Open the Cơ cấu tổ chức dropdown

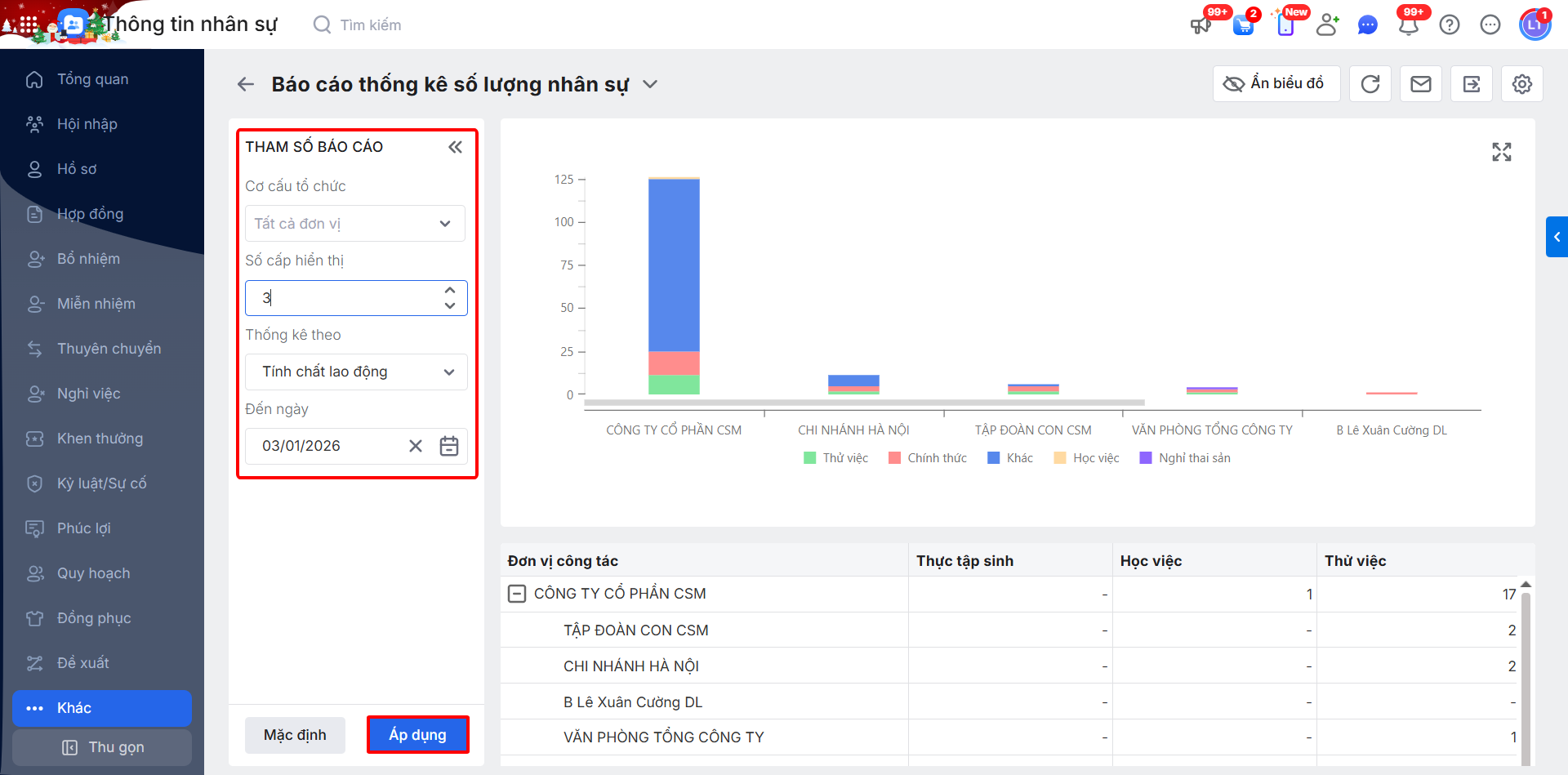355,224
